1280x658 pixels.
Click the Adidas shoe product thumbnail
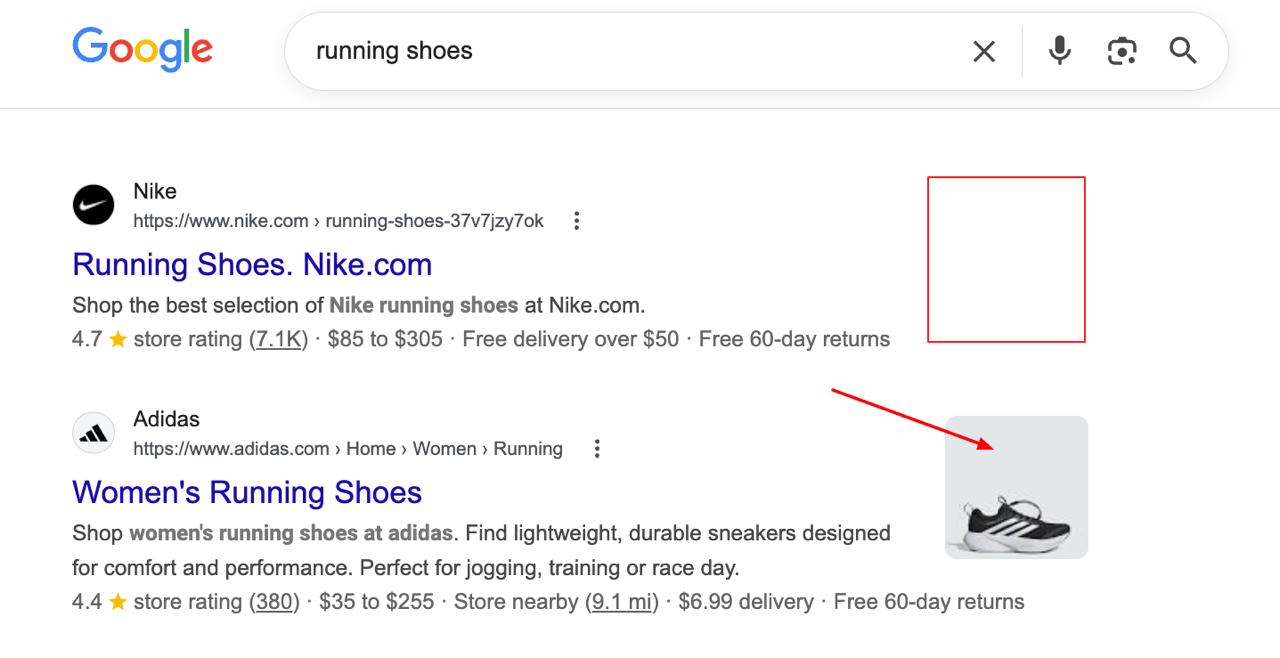pos(1016,488)
